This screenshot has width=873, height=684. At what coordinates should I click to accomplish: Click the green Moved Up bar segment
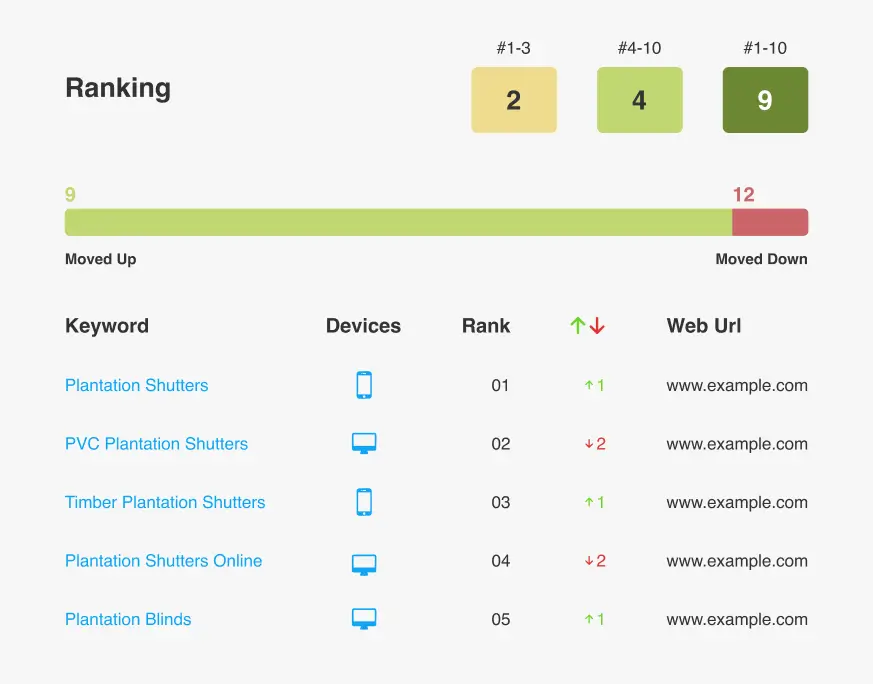tap(399, 222)
